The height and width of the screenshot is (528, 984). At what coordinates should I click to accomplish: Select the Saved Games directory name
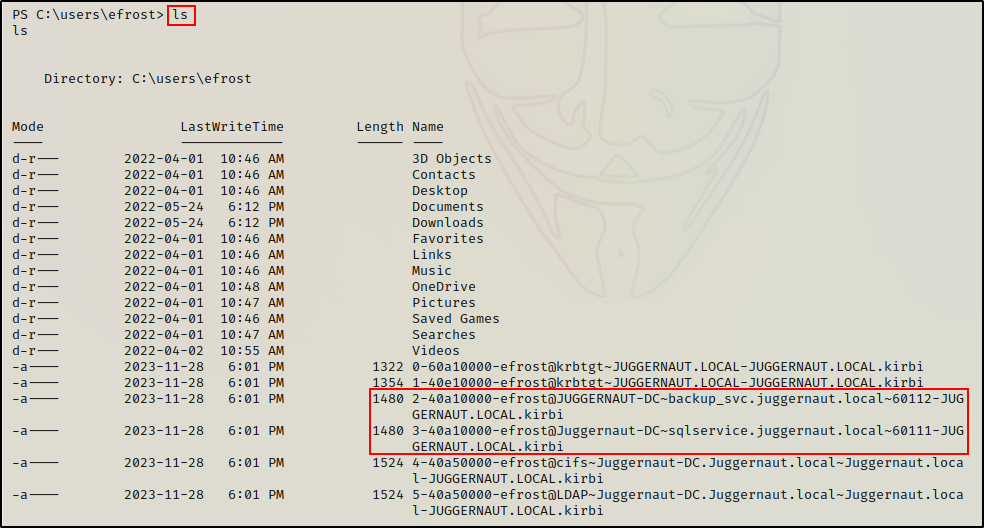[456, 319]
